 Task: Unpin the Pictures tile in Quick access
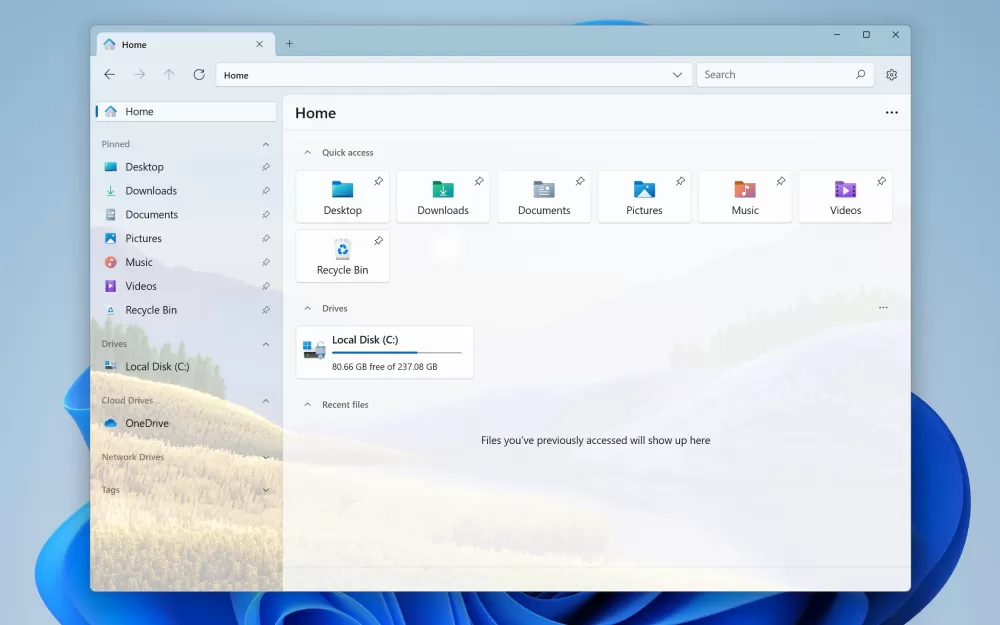(x=680, y=181)
